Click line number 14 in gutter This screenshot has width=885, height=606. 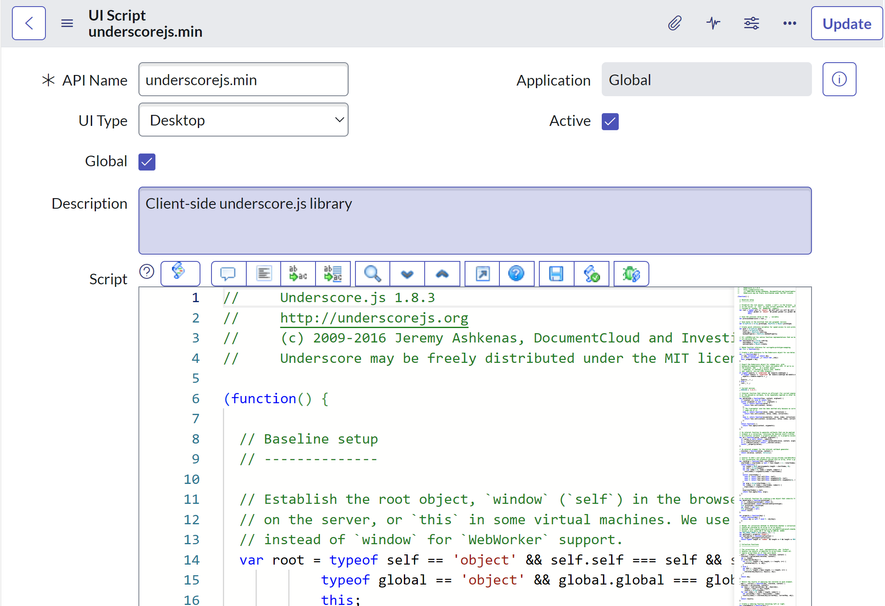pyautogui.click(x=191, y=560)
